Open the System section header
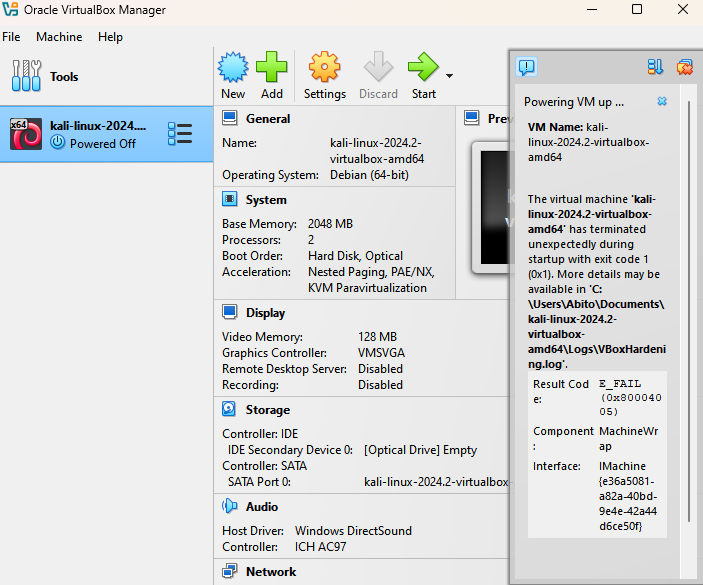This screenshot has width=703, height=585. pos(266,200)
